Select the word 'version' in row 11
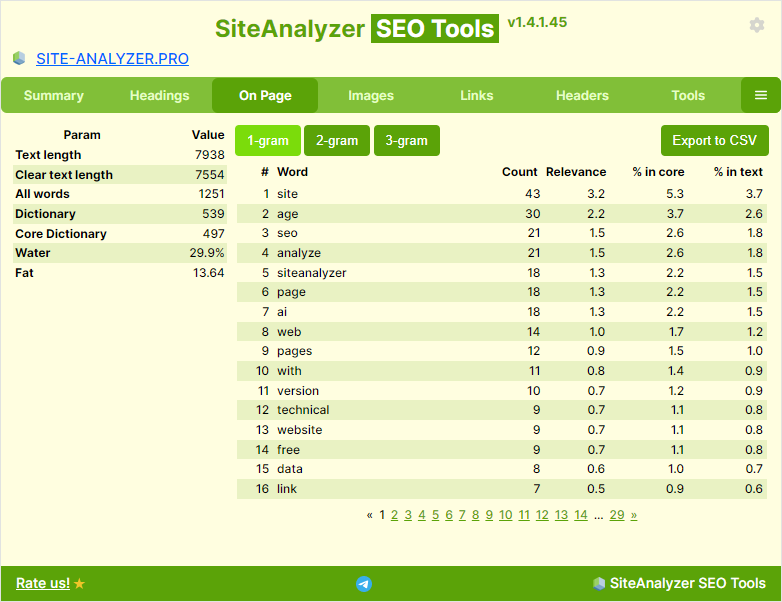The height and width of the screenshot is (602, 782). pyautogui.click(x=298, y=391)
